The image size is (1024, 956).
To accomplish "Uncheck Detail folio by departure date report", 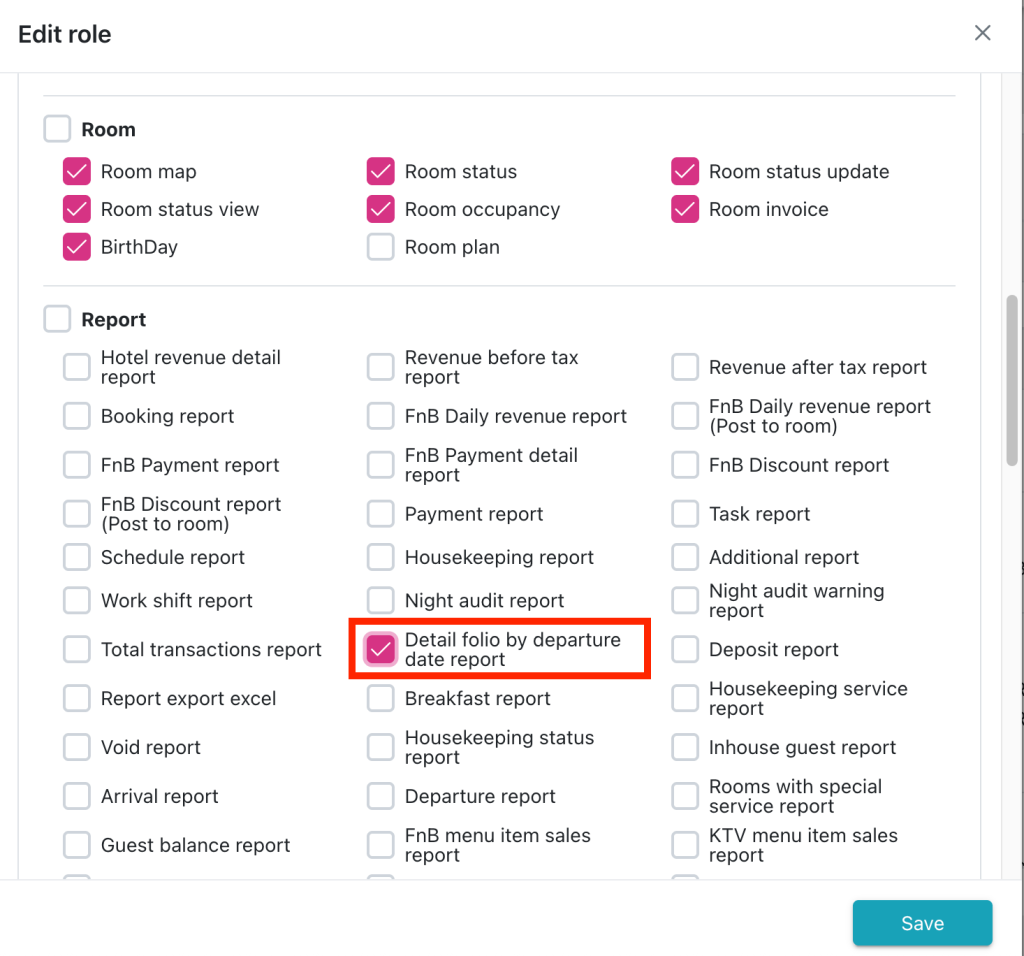I will tap(381, 649).
